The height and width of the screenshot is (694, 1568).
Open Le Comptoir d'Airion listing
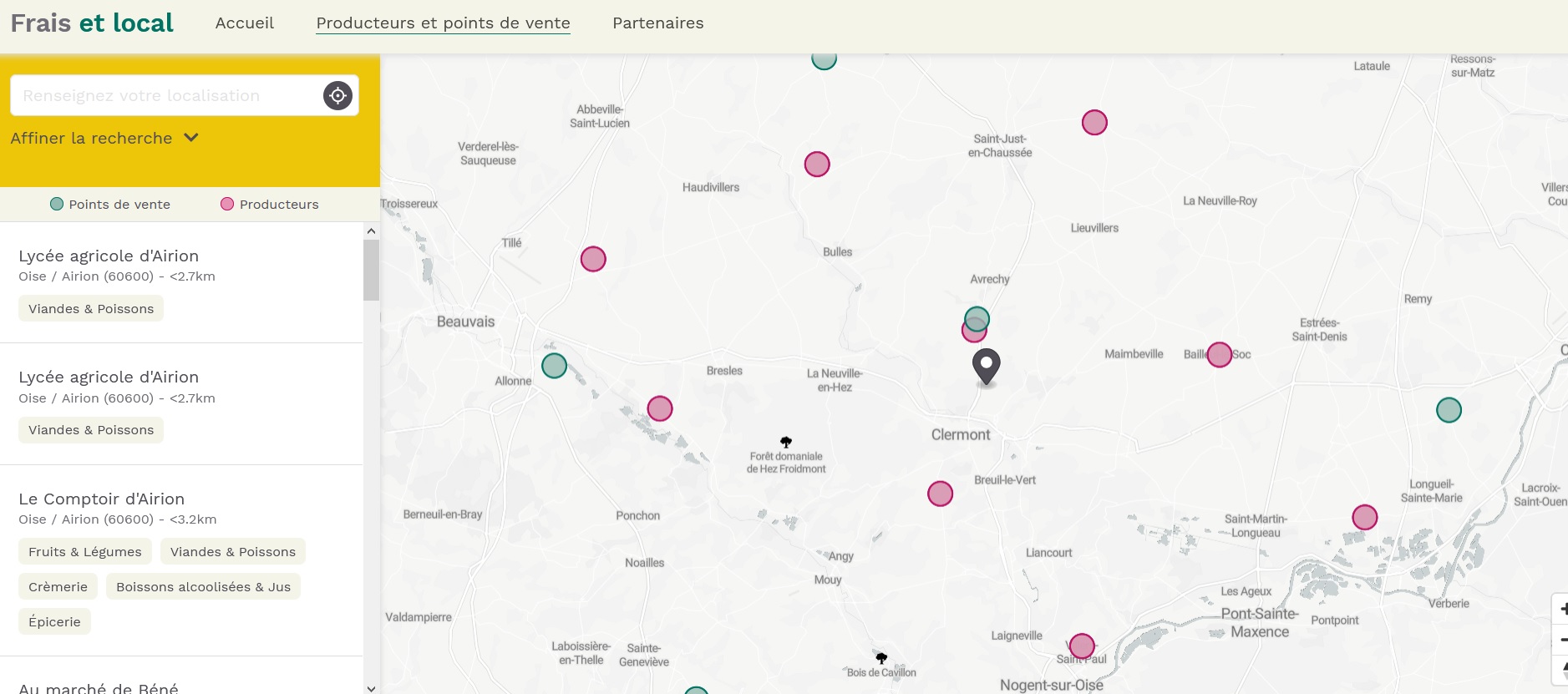point(101,499)
